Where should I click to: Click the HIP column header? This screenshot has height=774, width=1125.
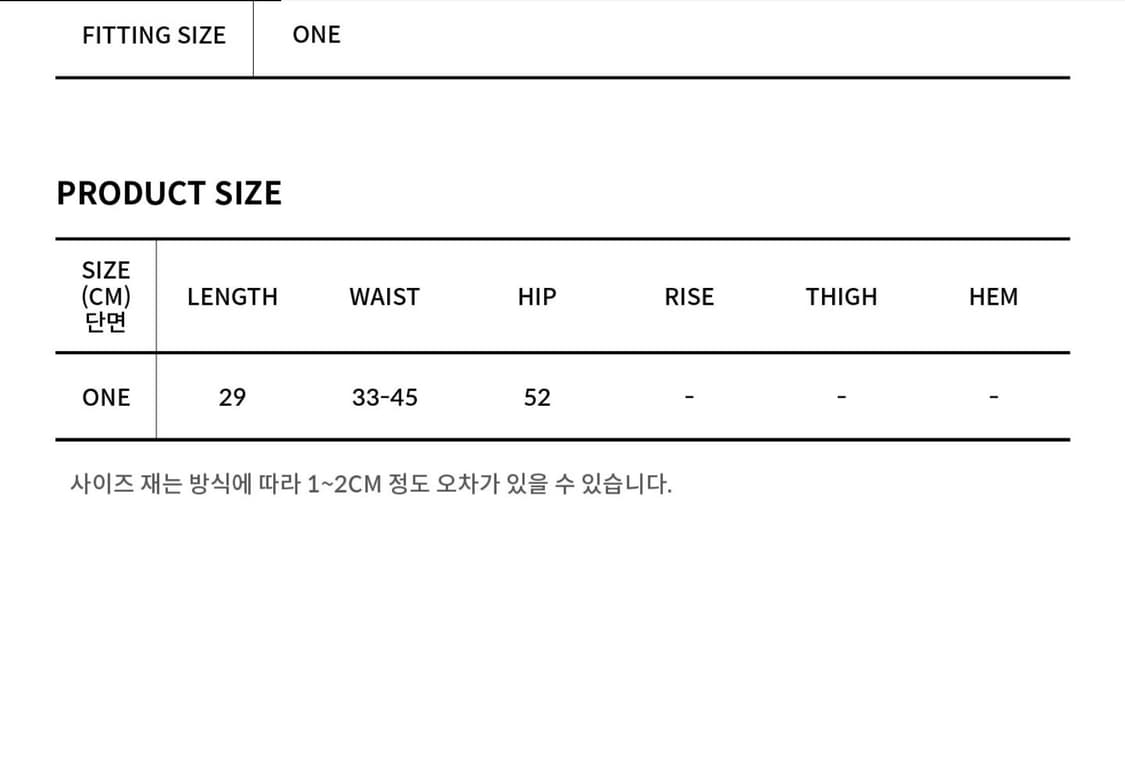point(537,297)
